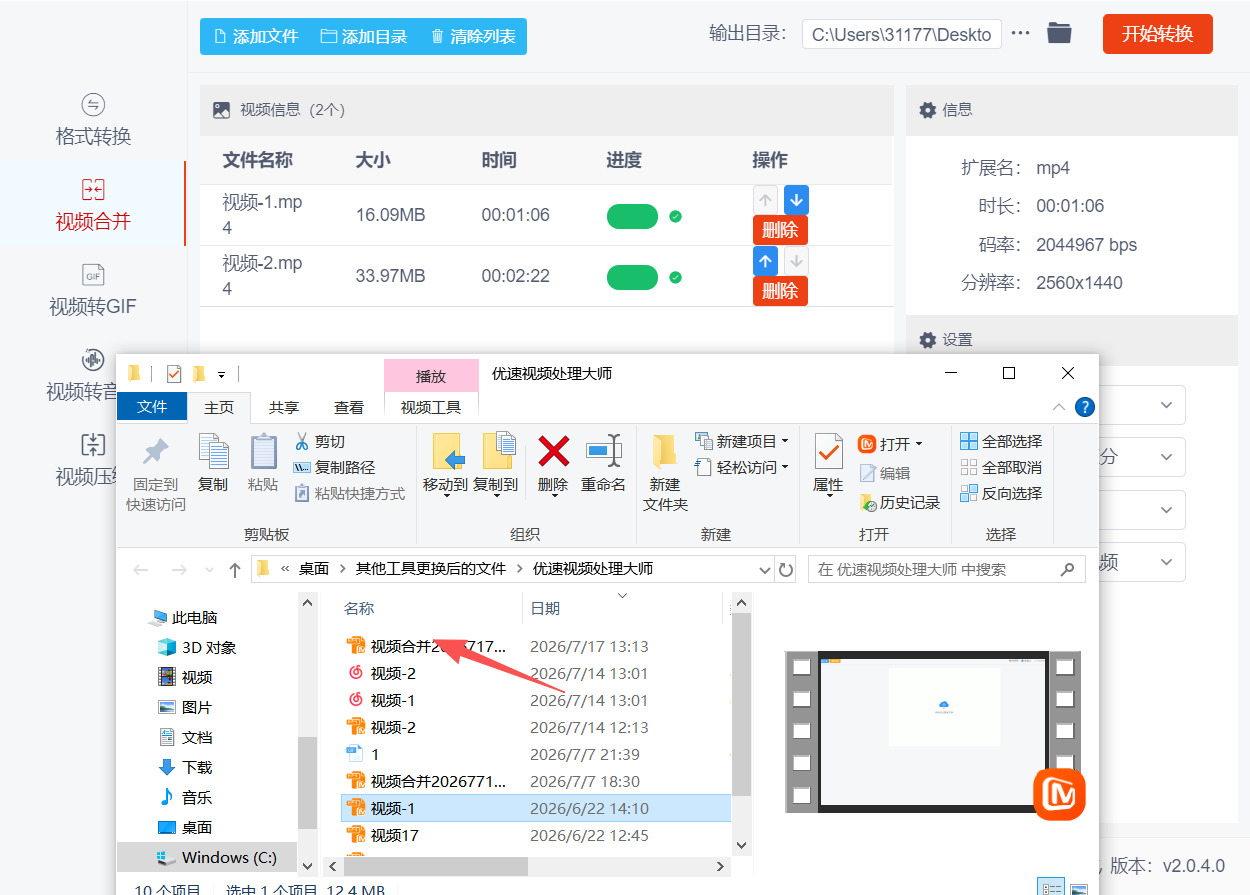This screenshot has width=1250, height=895.
Task: Move 视频-2.mp4 up with the blue arrow
Action: (x=765, y=261)
